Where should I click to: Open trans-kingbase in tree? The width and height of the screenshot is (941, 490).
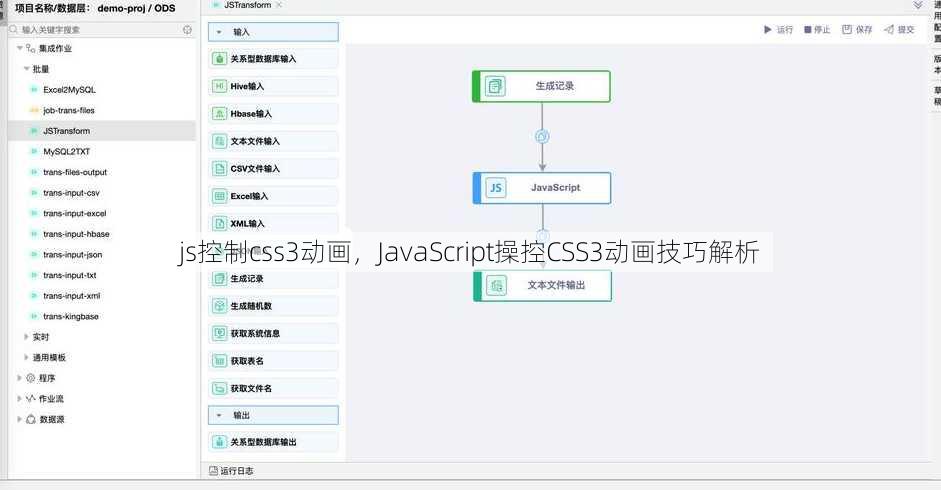click(x=71, y=316)
